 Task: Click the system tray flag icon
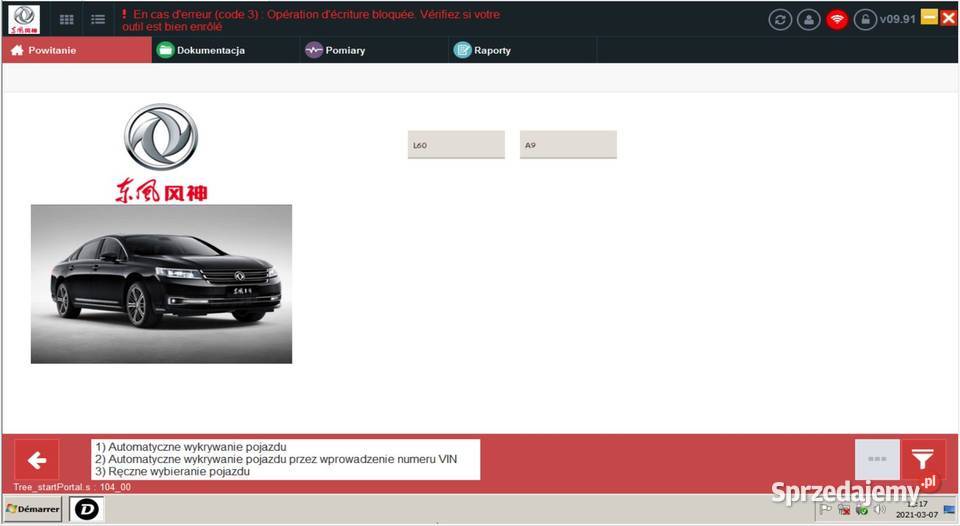(825, 509)
